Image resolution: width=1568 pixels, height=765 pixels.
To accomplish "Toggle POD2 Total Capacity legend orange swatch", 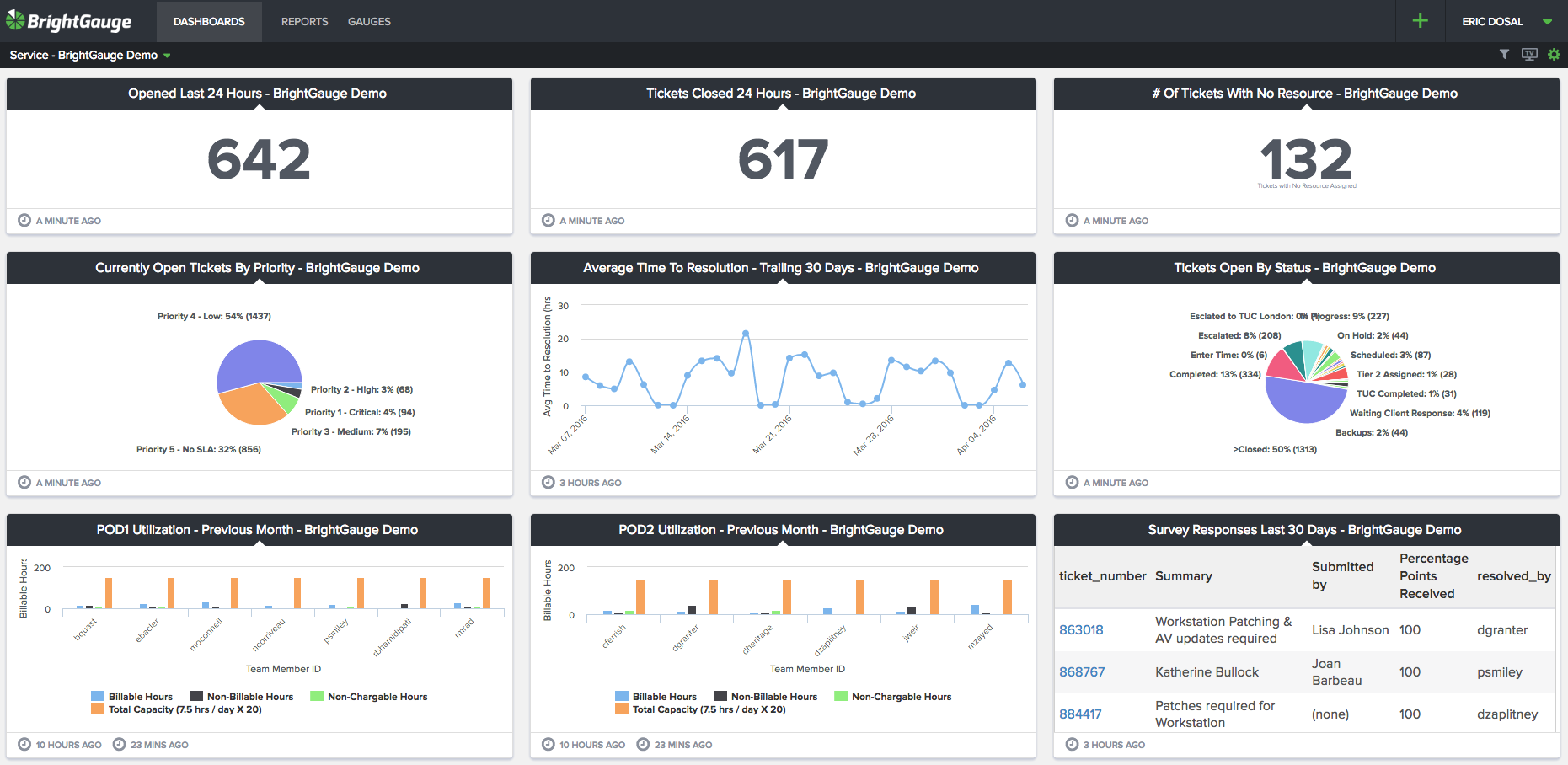I will coord(622,709).
